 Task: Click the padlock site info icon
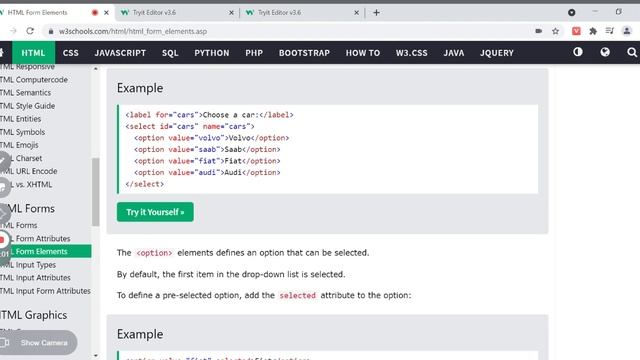[x=51, y=31]
